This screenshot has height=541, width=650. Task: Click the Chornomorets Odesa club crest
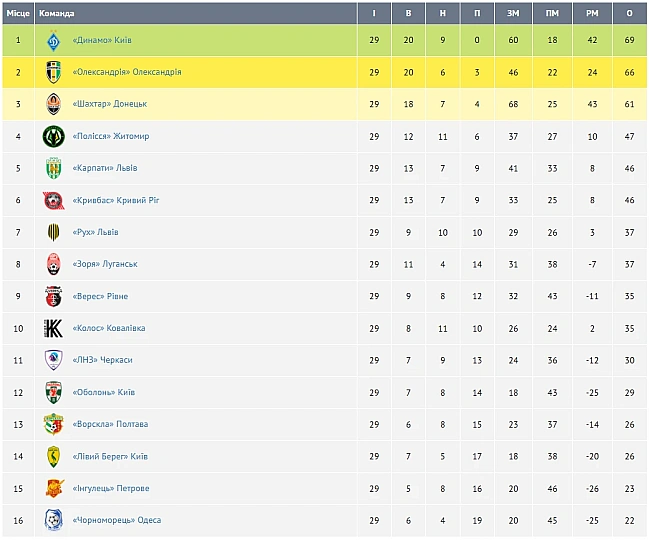(x=54, y=520)
